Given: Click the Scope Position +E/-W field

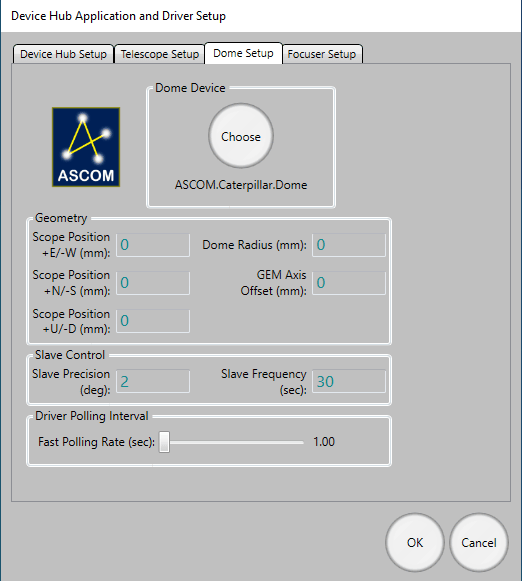Looking at the screenshot, I should click(x=153, y=245).
